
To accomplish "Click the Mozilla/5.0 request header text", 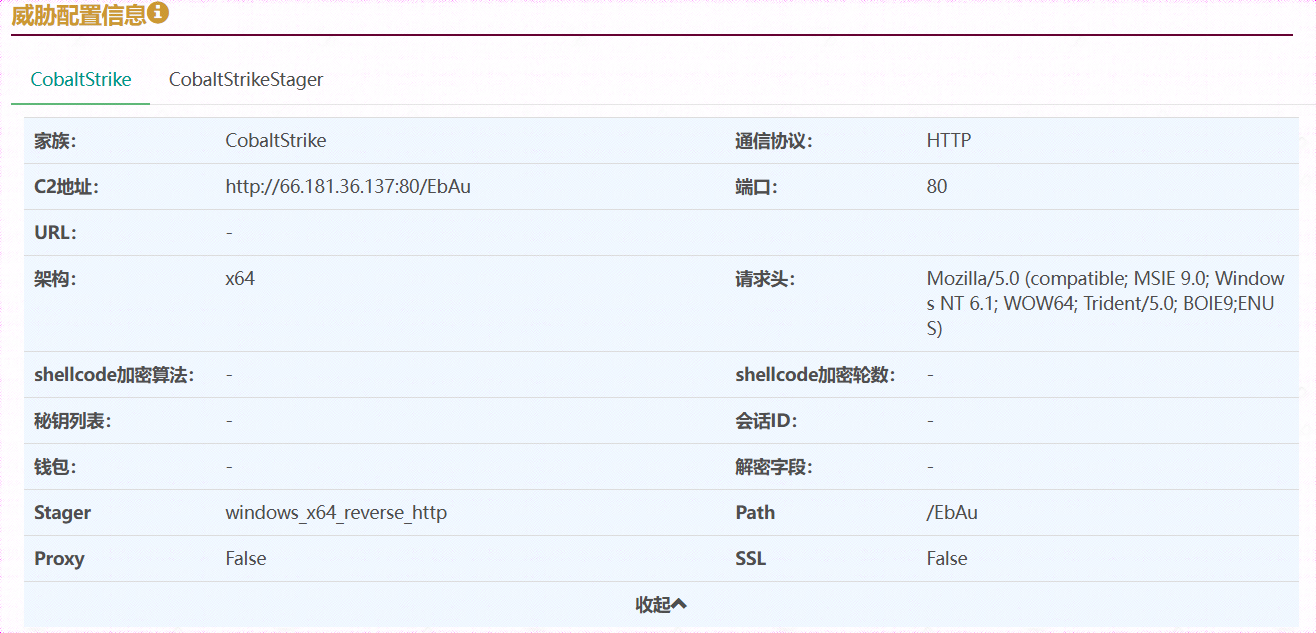I will [1105, 303].
